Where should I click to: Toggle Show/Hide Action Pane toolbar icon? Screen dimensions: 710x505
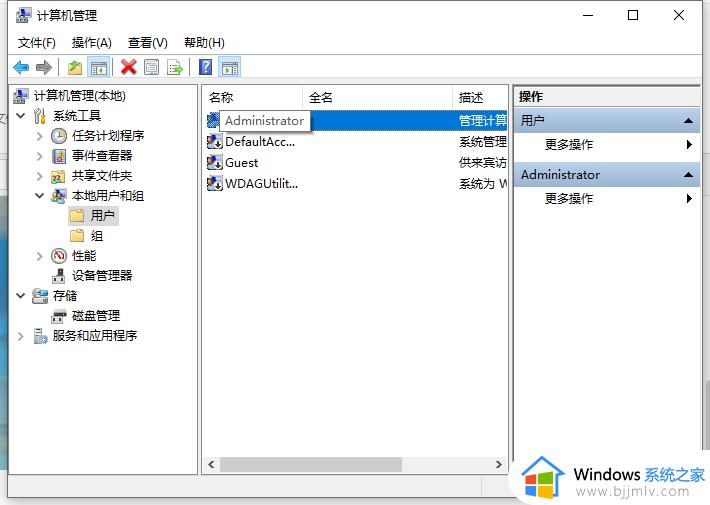[230, 67]
